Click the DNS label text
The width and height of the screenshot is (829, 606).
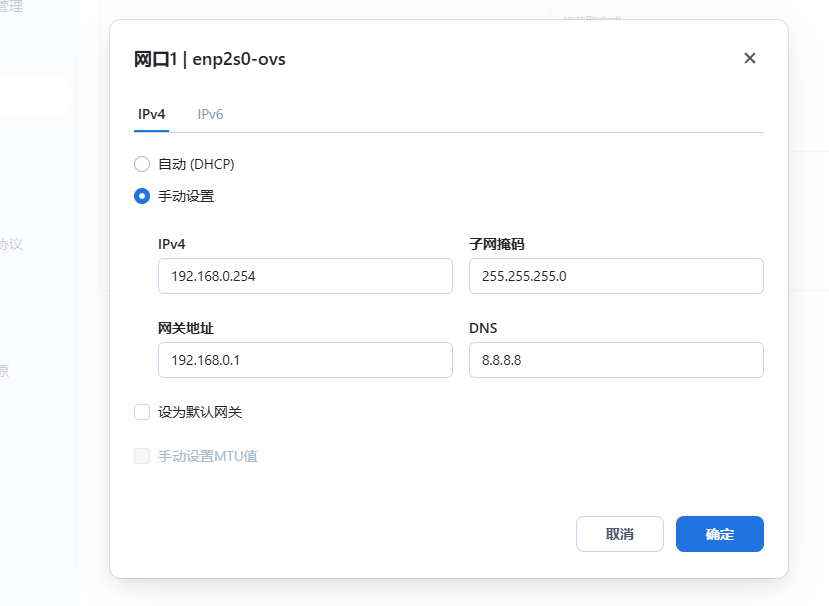tap(483, 328)
